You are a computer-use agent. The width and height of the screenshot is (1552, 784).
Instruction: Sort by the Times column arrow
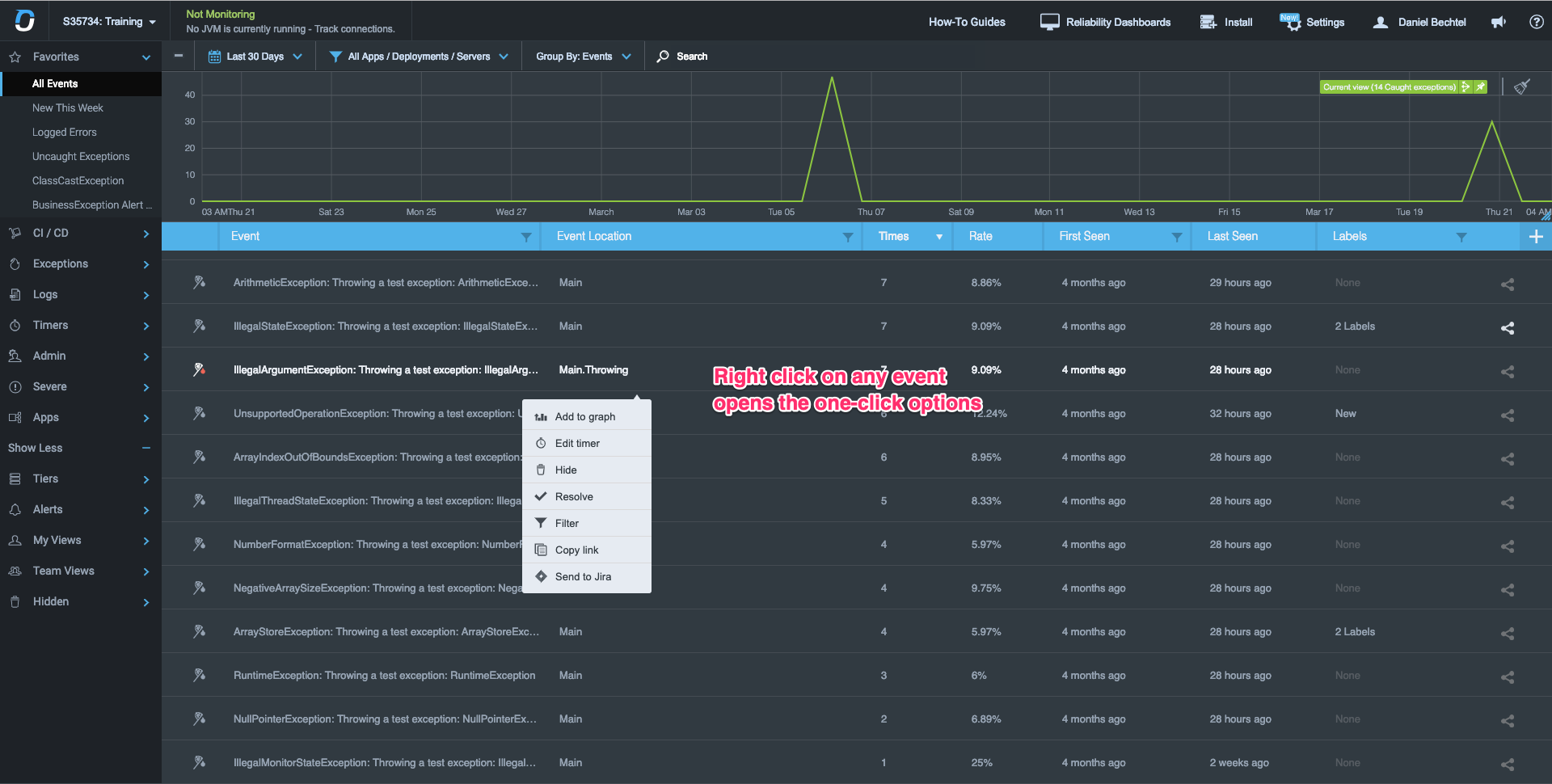tap(939, 237)
